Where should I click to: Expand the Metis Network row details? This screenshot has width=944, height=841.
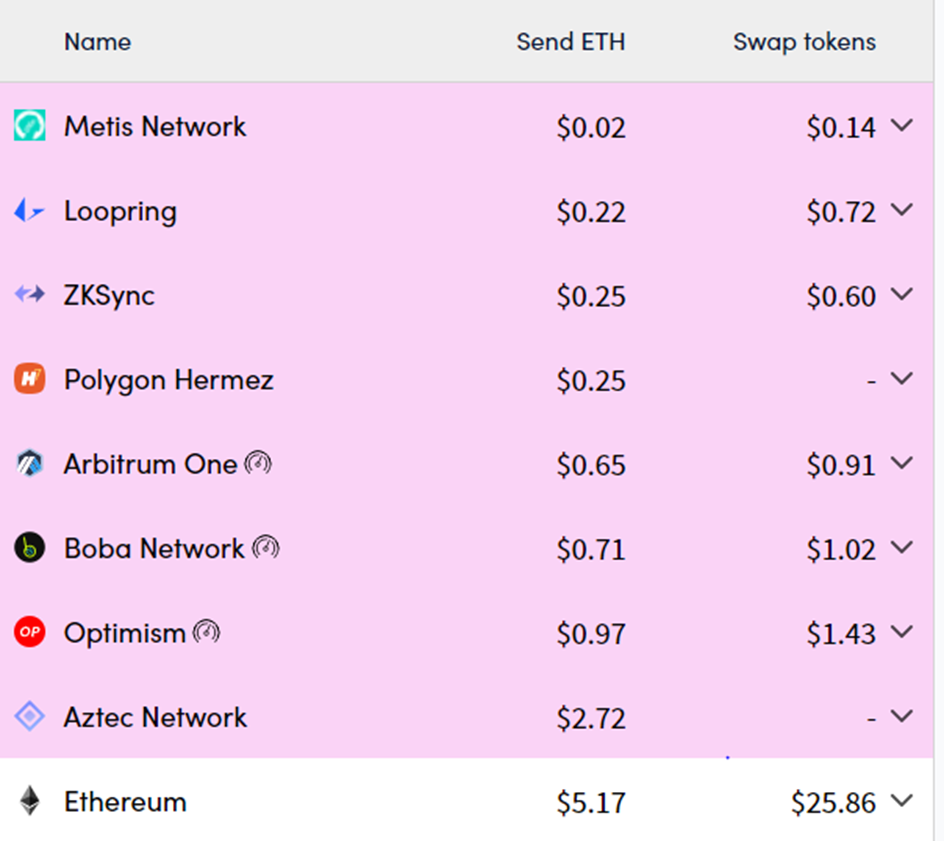point(902,126)
